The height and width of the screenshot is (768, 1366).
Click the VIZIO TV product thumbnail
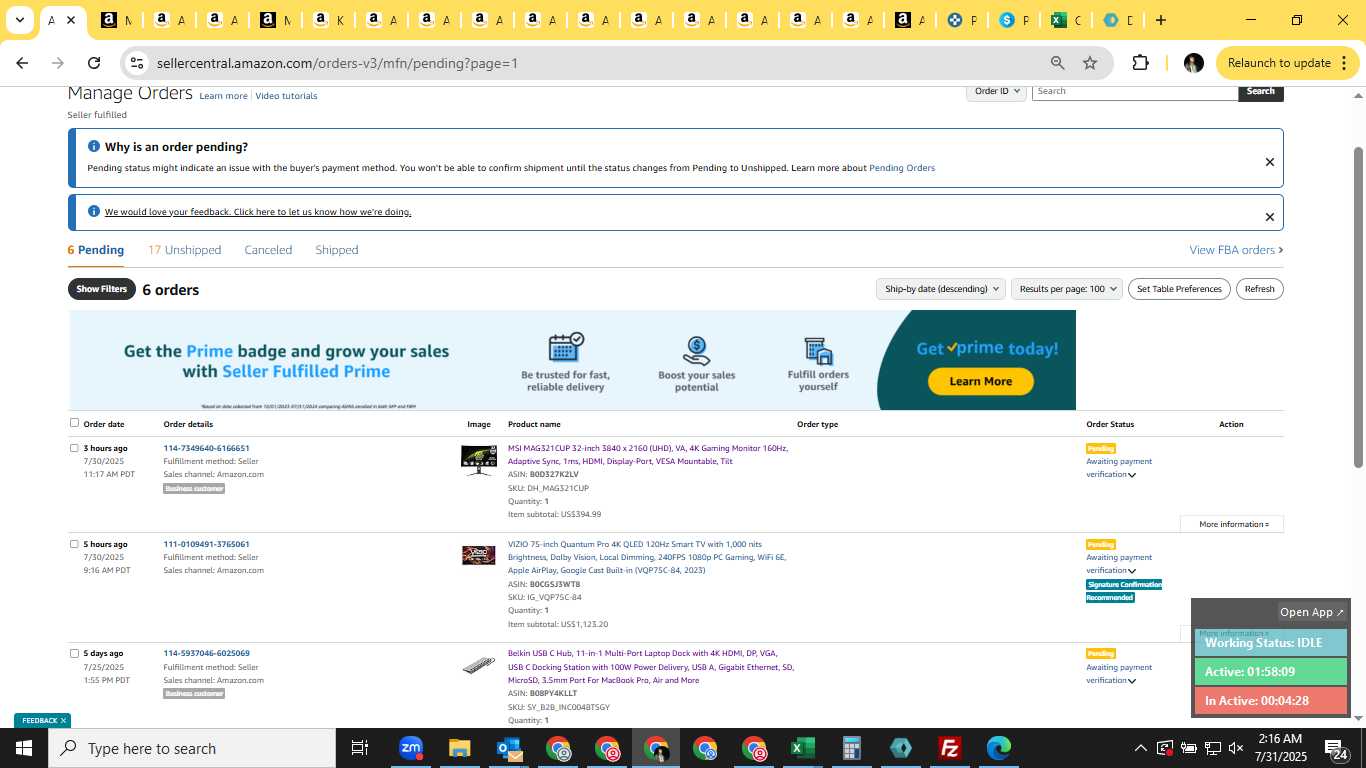479,555
